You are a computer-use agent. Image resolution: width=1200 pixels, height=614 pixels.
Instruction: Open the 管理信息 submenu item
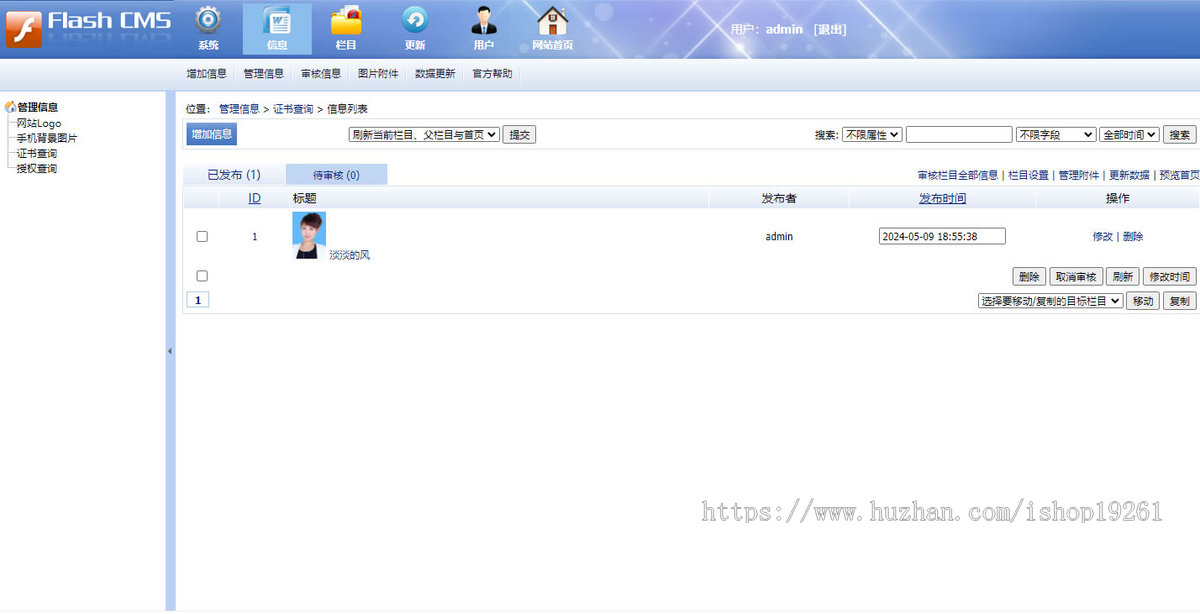coord(263,74)
